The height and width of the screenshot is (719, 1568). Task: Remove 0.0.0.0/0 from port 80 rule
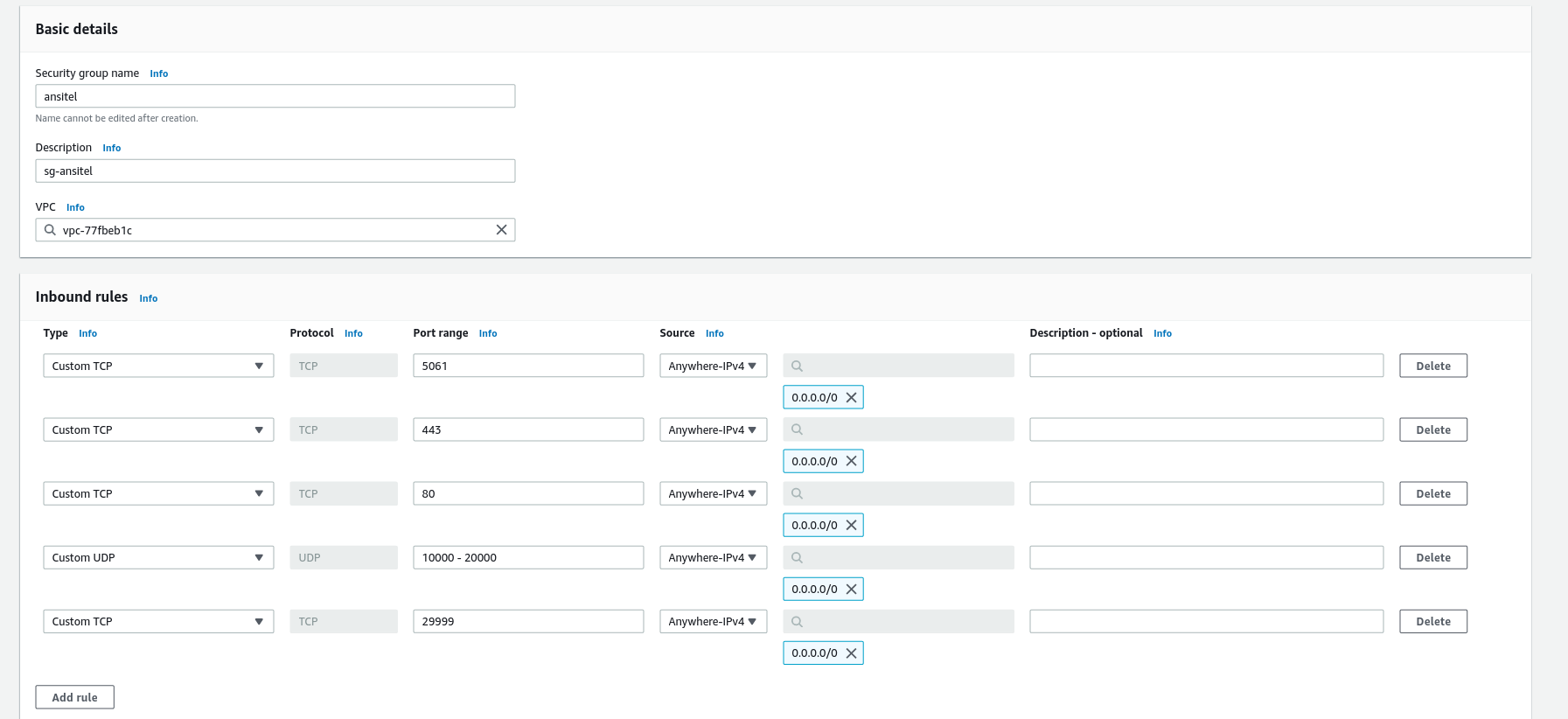click(x=851, y=525)
